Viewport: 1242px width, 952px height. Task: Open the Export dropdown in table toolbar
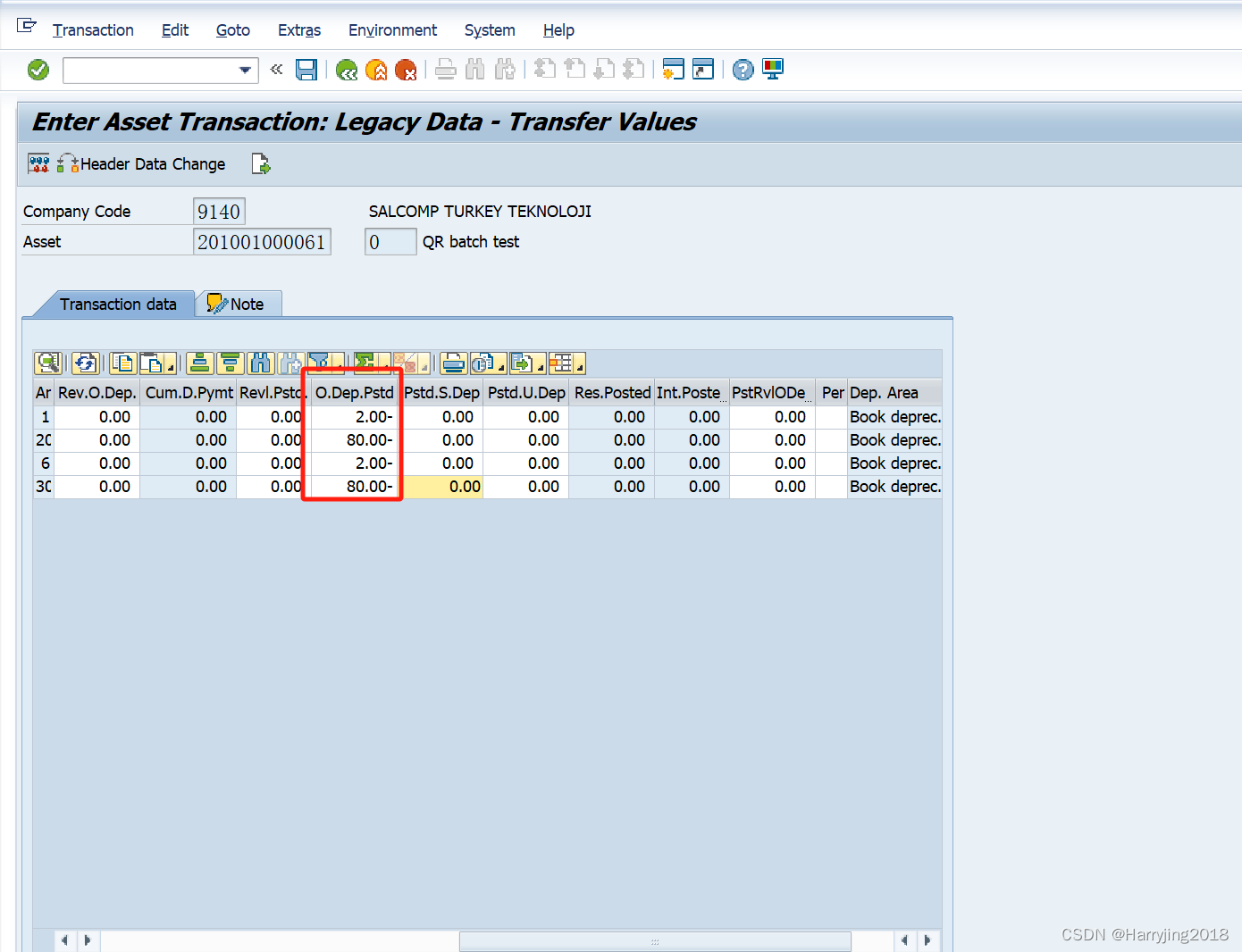click(541, 366)
